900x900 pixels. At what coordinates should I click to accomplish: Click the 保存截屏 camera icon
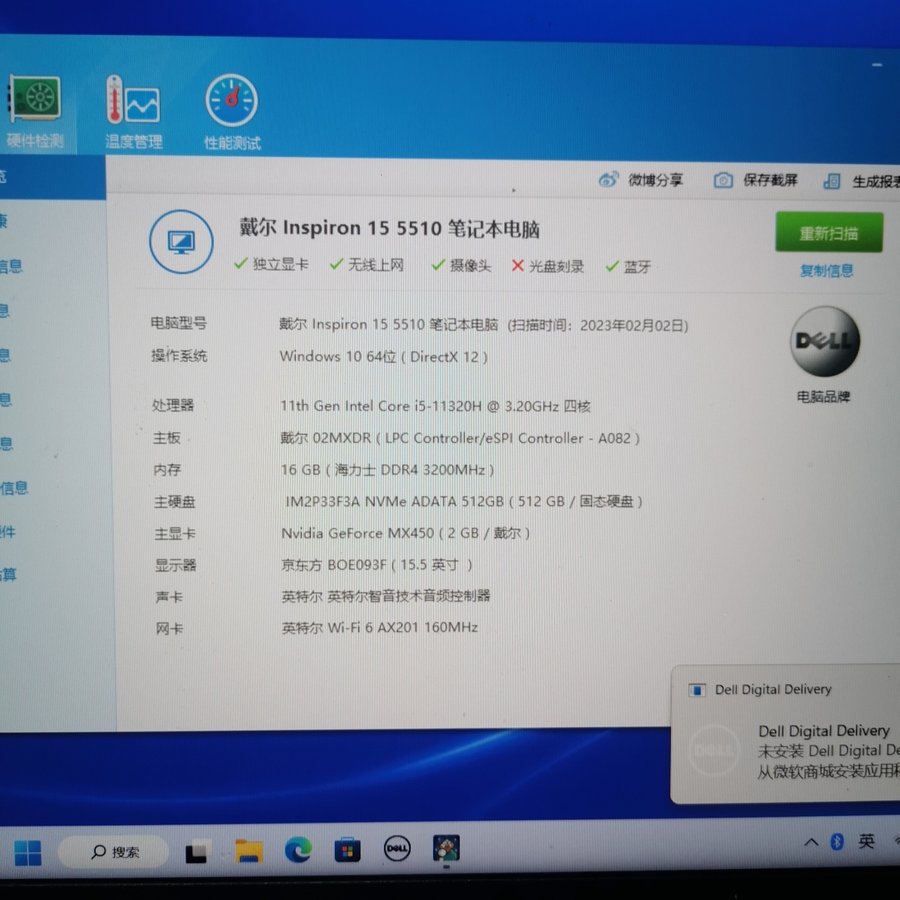tap(723, 181)
